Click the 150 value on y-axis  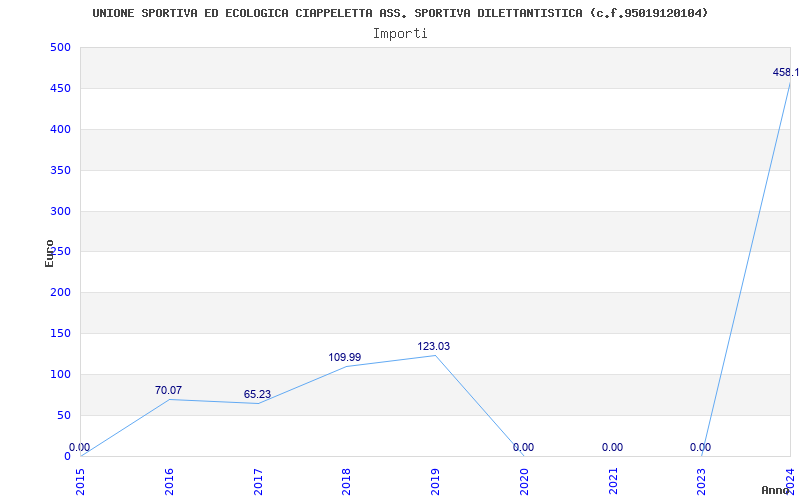pyautogui.click(x=60, y=334)
